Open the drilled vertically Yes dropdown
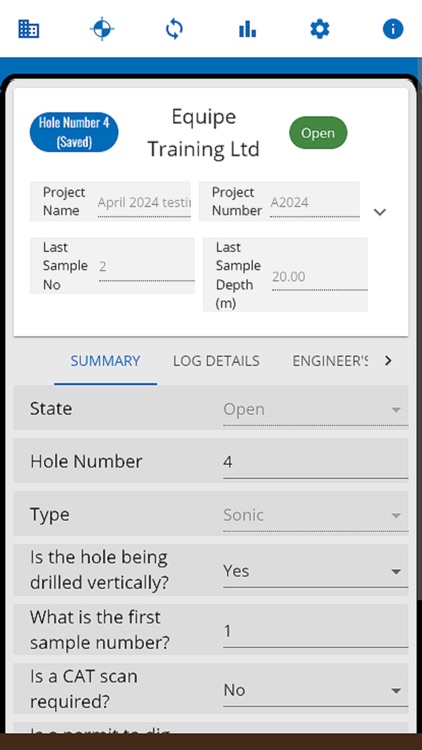Screen dimensions: 422x750 pos(315,572)
